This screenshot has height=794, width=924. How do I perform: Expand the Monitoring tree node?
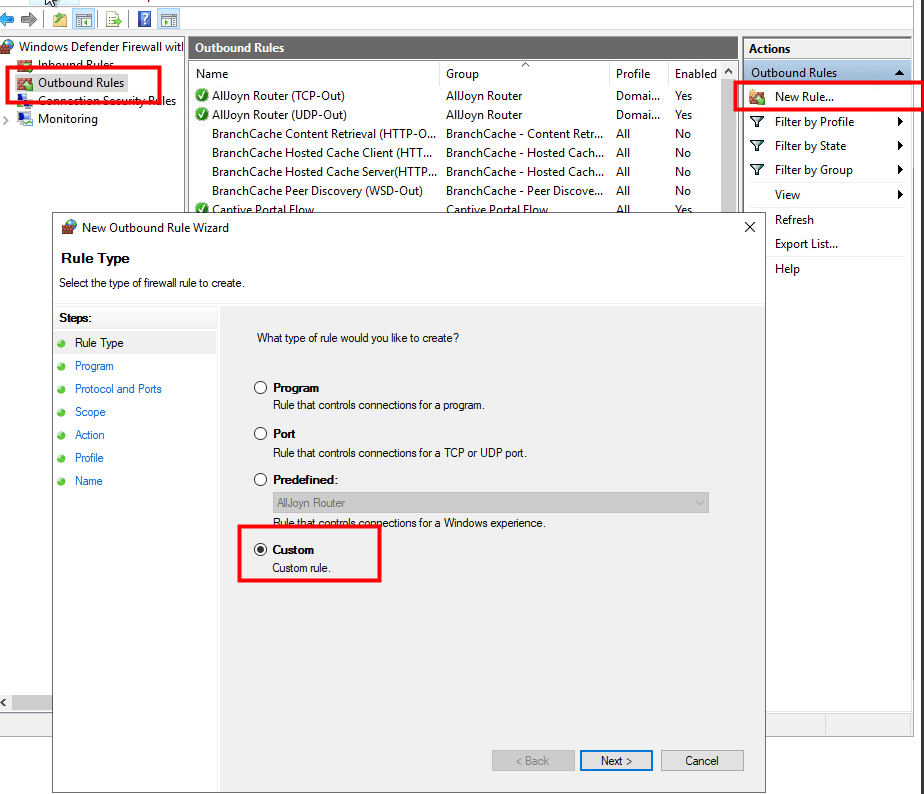(x=6, y=120)
